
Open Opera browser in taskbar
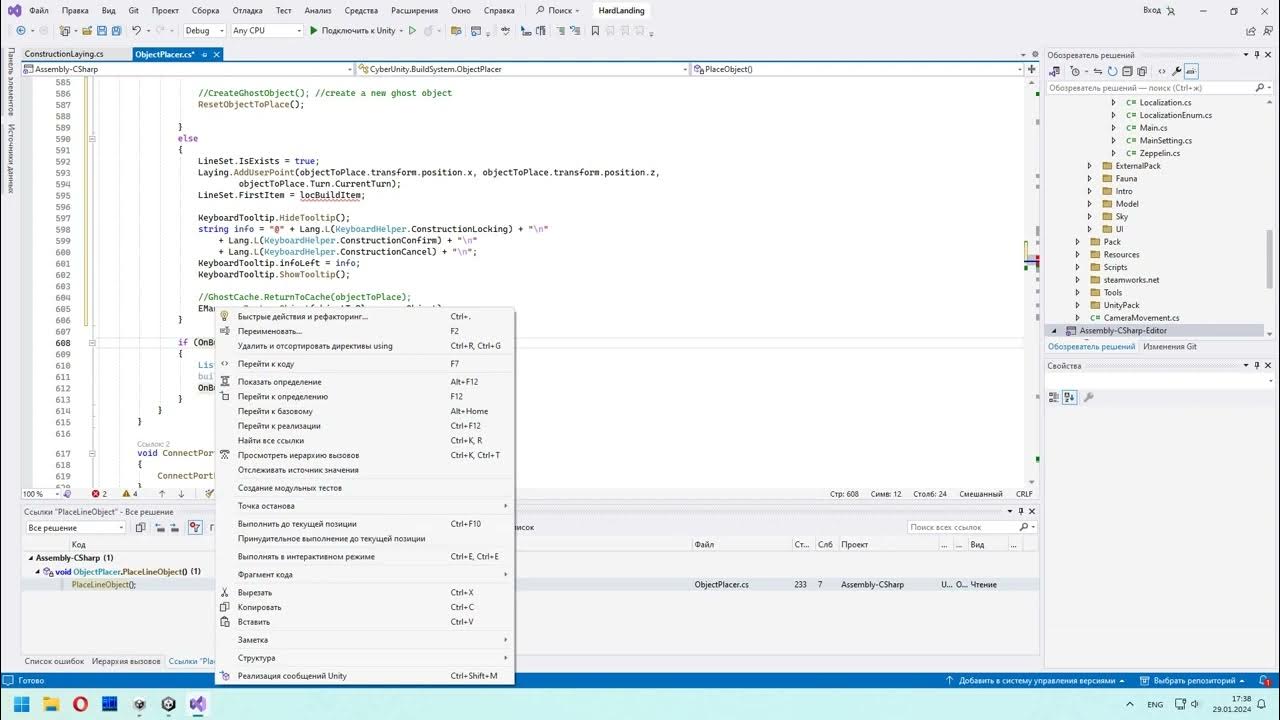(80, 704)
